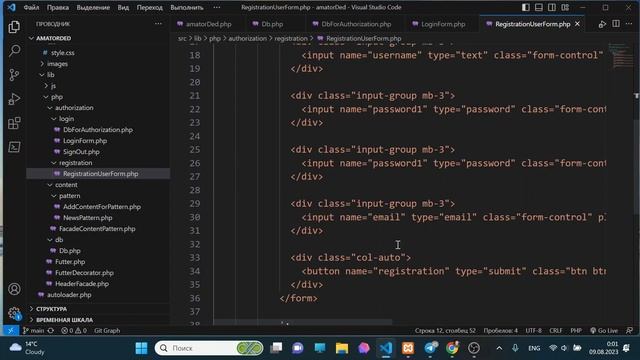The image size is (640, 360).
Task: Toggle the bottom panel layout icon
Action: click(539, 7)
